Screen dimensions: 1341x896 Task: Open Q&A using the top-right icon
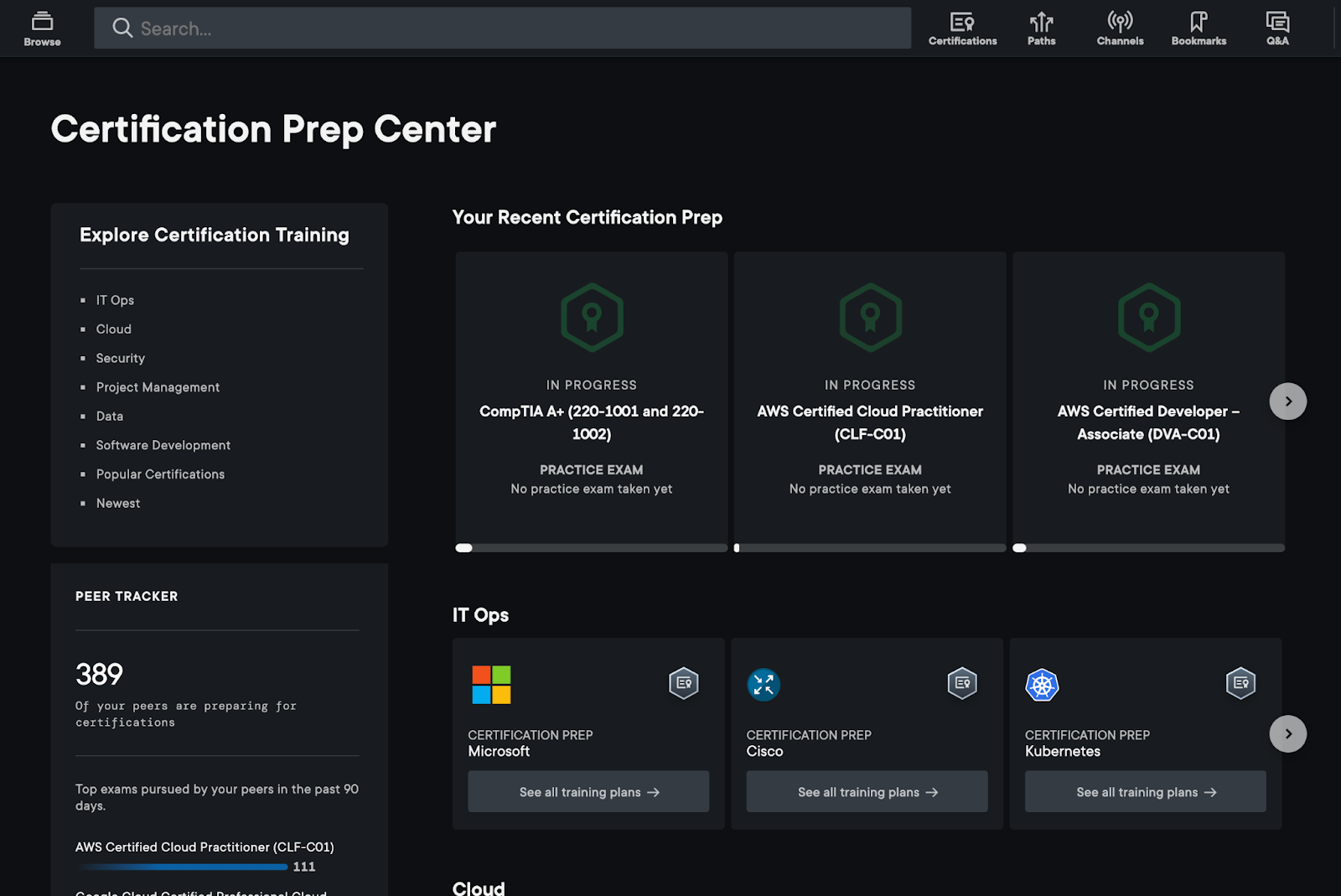pos(1276,27)
